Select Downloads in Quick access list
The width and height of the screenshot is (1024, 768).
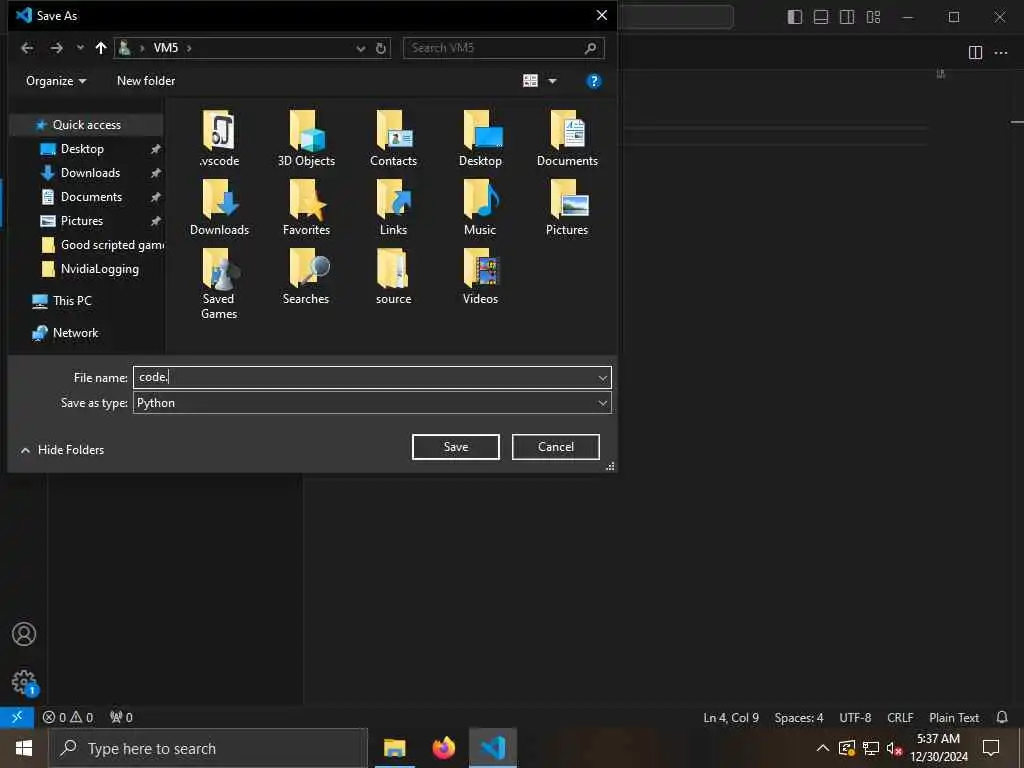(88, 173)
